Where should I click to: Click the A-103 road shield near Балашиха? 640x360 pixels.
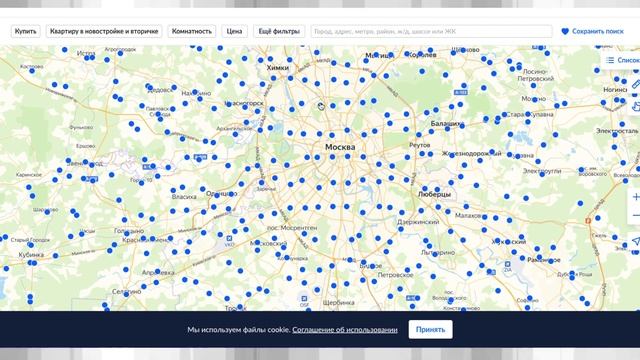tap(461, 93)
